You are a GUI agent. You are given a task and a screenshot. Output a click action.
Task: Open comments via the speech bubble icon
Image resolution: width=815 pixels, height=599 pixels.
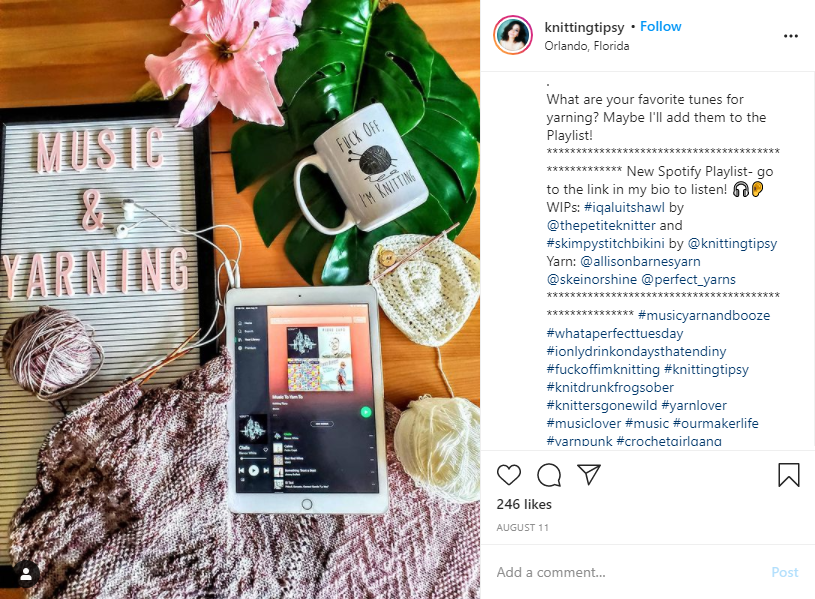coord(549,475)
